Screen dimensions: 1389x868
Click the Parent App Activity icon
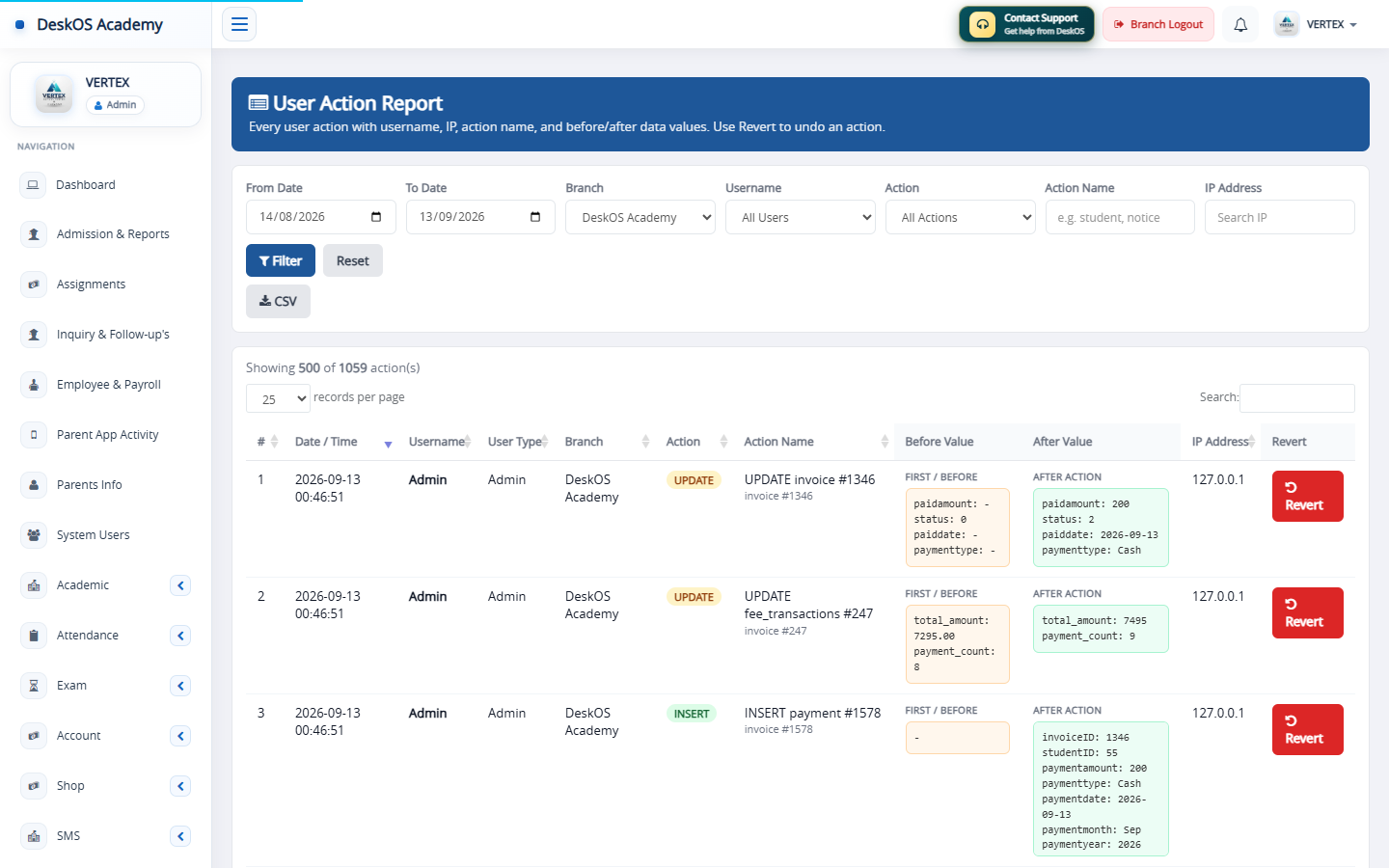click(x=34, y=435)
